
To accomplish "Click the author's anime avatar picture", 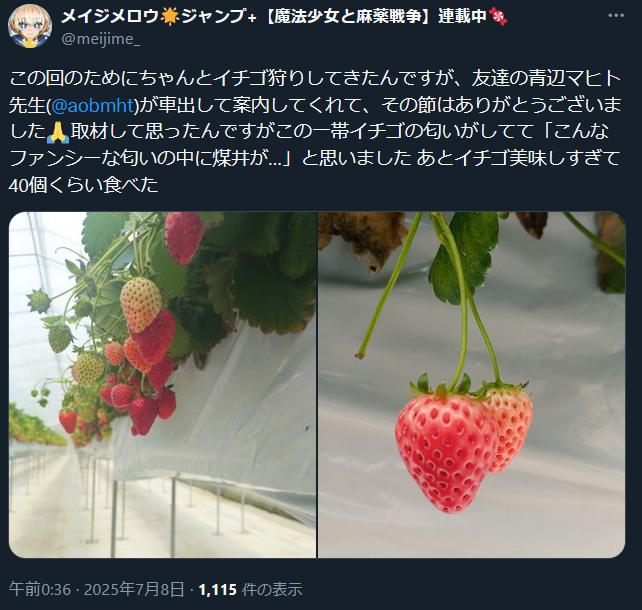I will coord(30,26).
